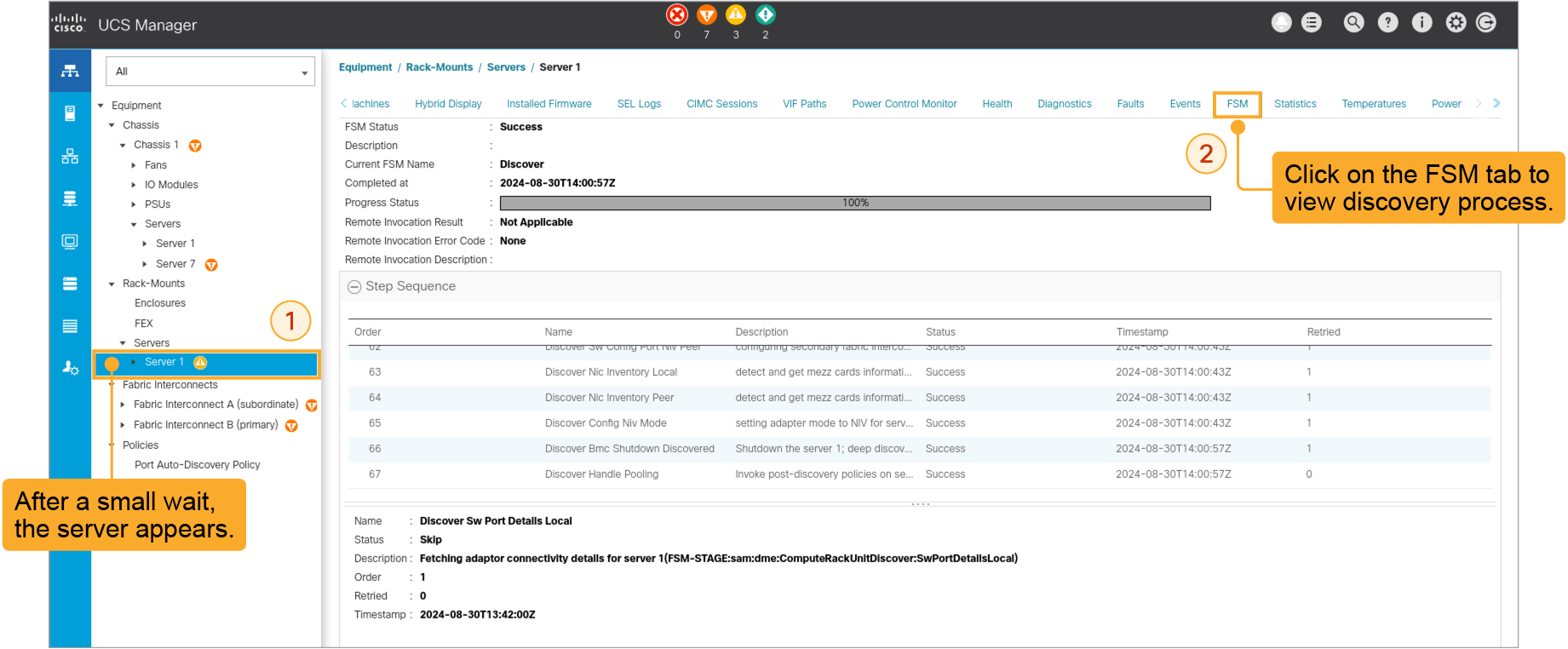Open the list icon beside the user icon
Viewport: 1568px width, 649px height.
coord(1312,23)
